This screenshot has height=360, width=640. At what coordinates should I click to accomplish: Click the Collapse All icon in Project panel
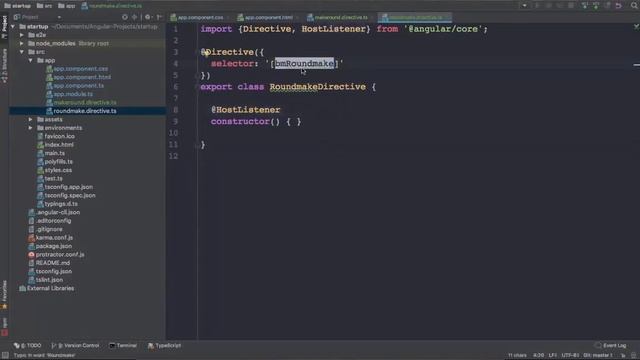coord(134,17)
